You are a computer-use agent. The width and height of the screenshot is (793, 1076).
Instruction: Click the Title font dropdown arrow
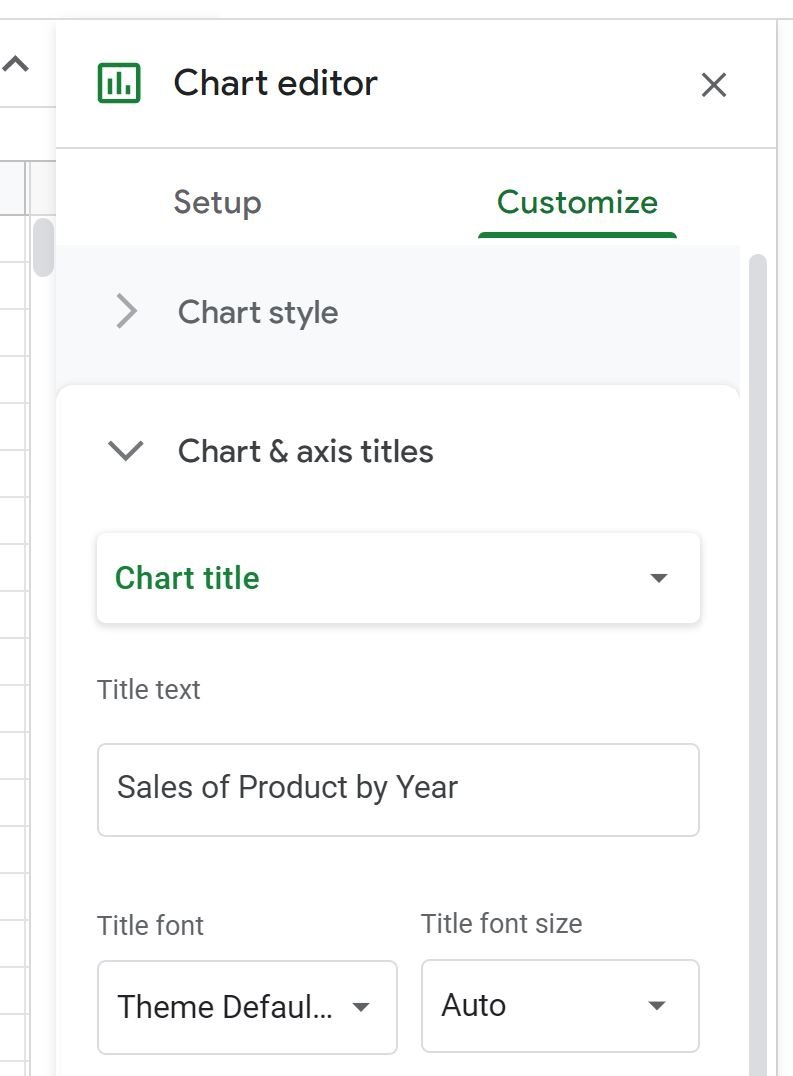pos(361,1007)
